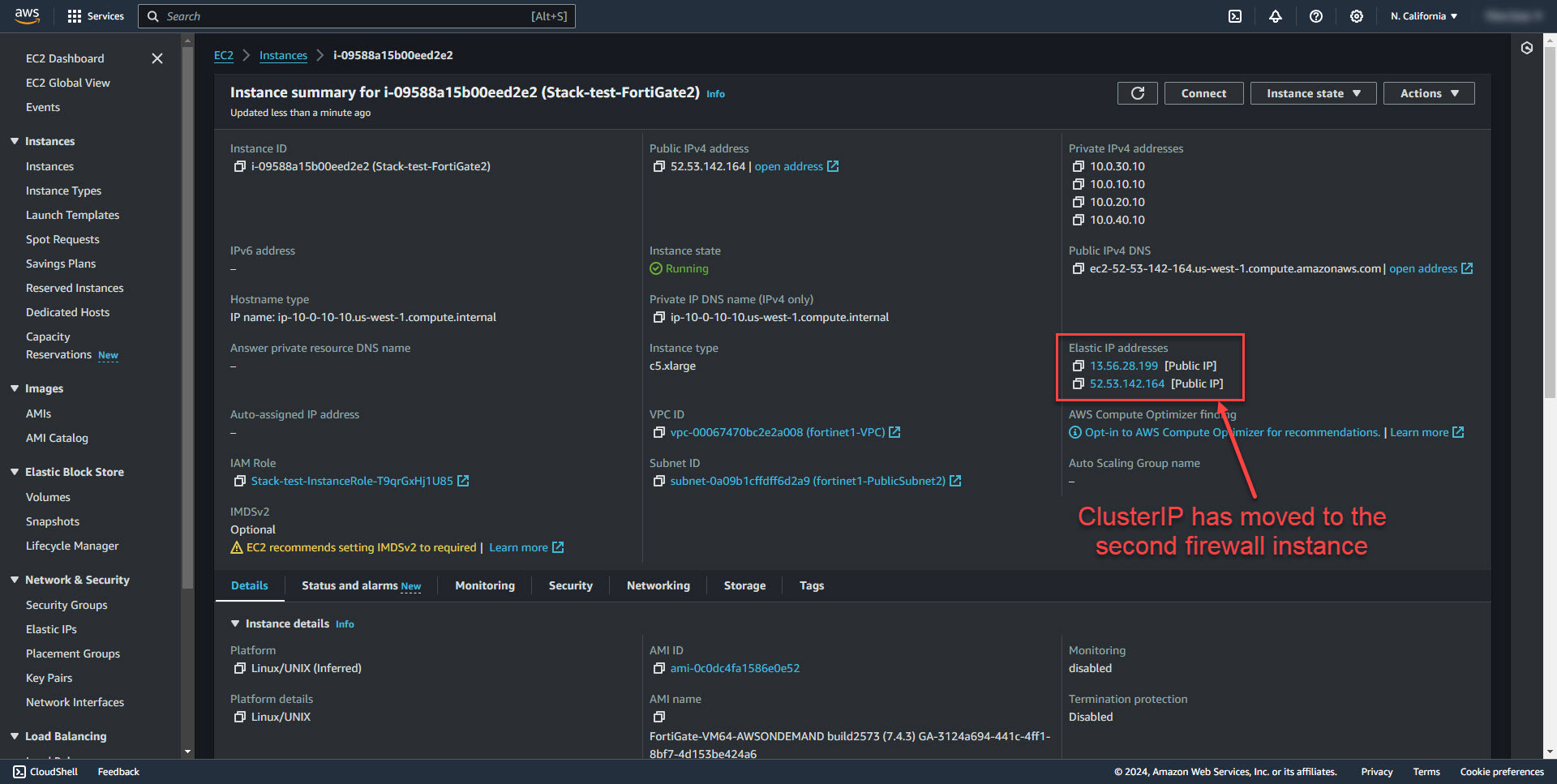
Task: Copy the IAM Role name
Action: pos(240,481)
